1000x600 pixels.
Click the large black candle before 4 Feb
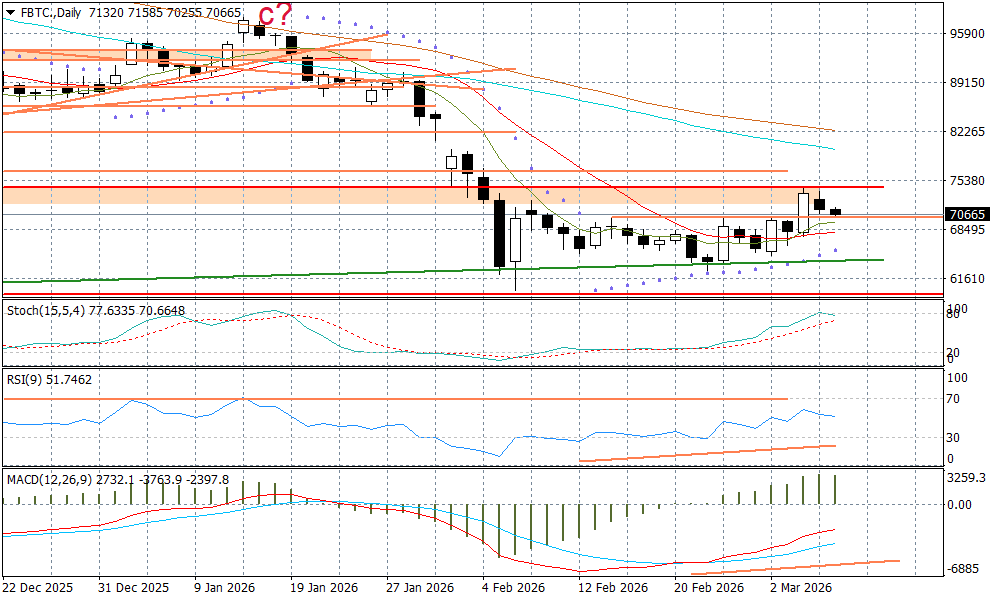[x=498, y=234]
